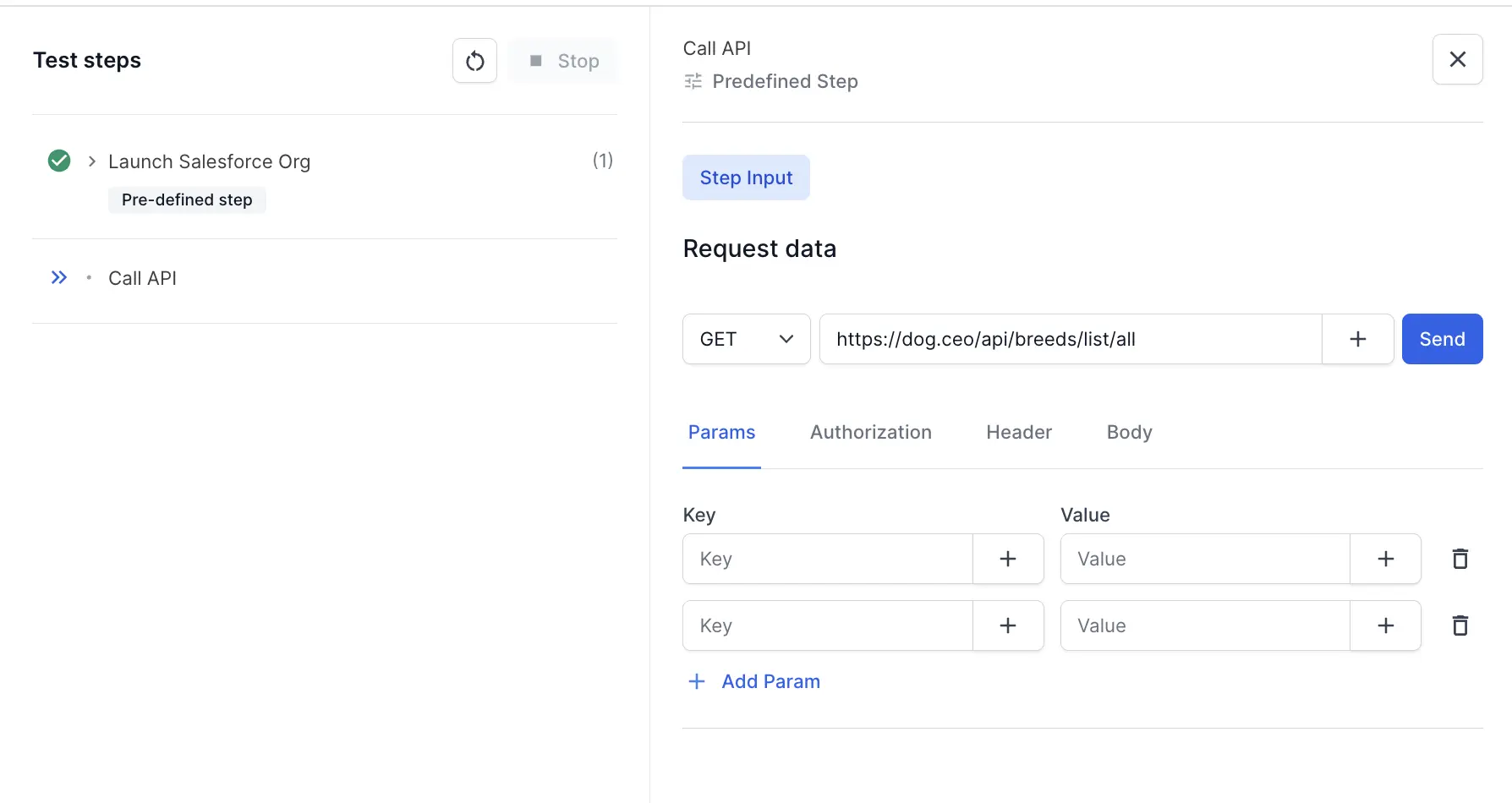Click the green checkmark on Launch Salesforce Org
The height and width of the screenshot is (803, 1512).
pos(58,161)
